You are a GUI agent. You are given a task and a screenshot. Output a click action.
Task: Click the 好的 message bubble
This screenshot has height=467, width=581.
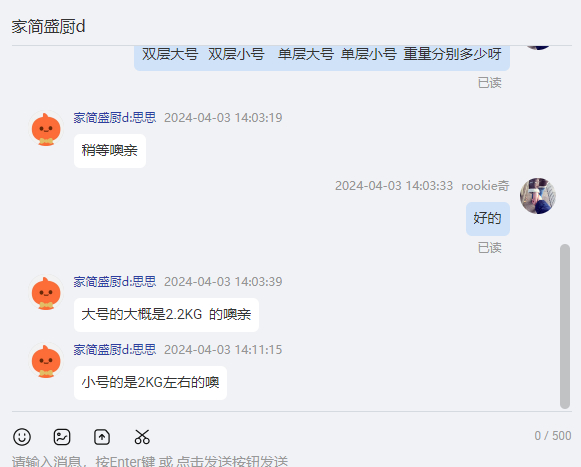(488, 219)
